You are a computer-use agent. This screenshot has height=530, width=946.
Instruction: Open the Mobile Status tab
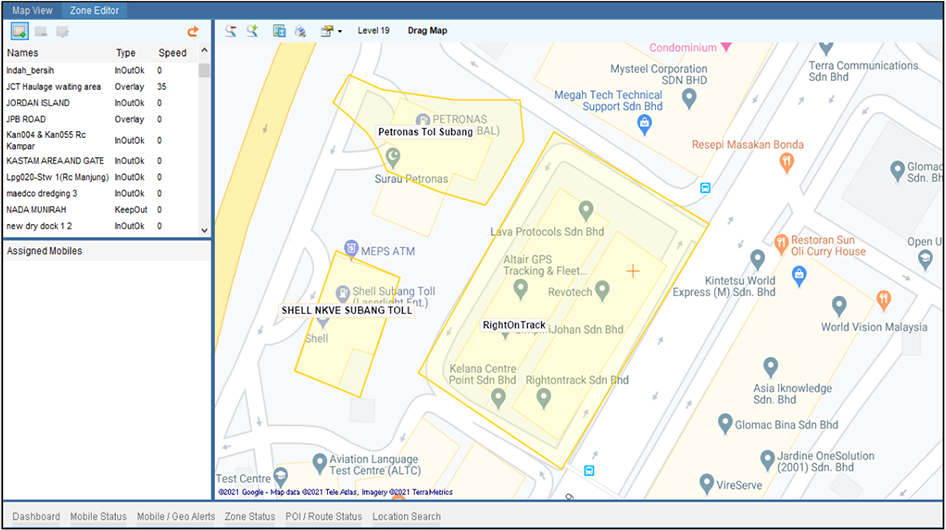[98, 517]
